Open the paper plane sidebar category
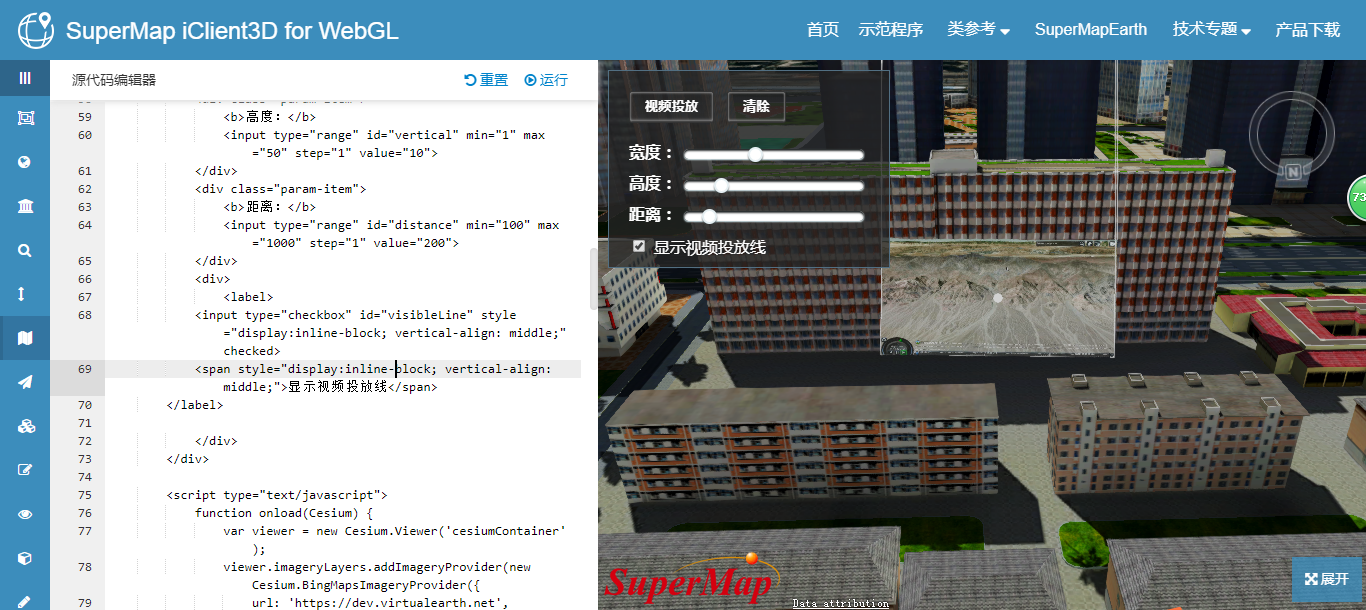 point(25,382)
